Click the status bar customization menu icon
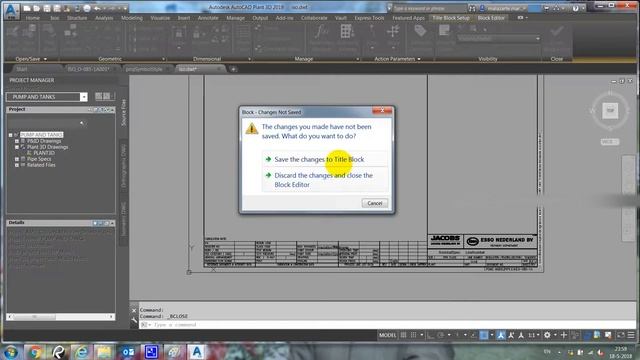Image resolution: width=640 pixels, height=360 pixels. coord(631,335)
